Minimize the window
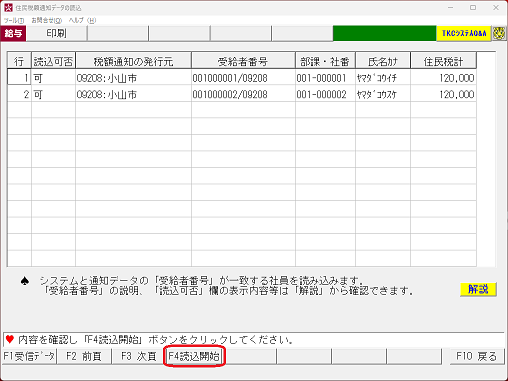The height and width of the screenshot is (381, 508). [x=450, y=8]
